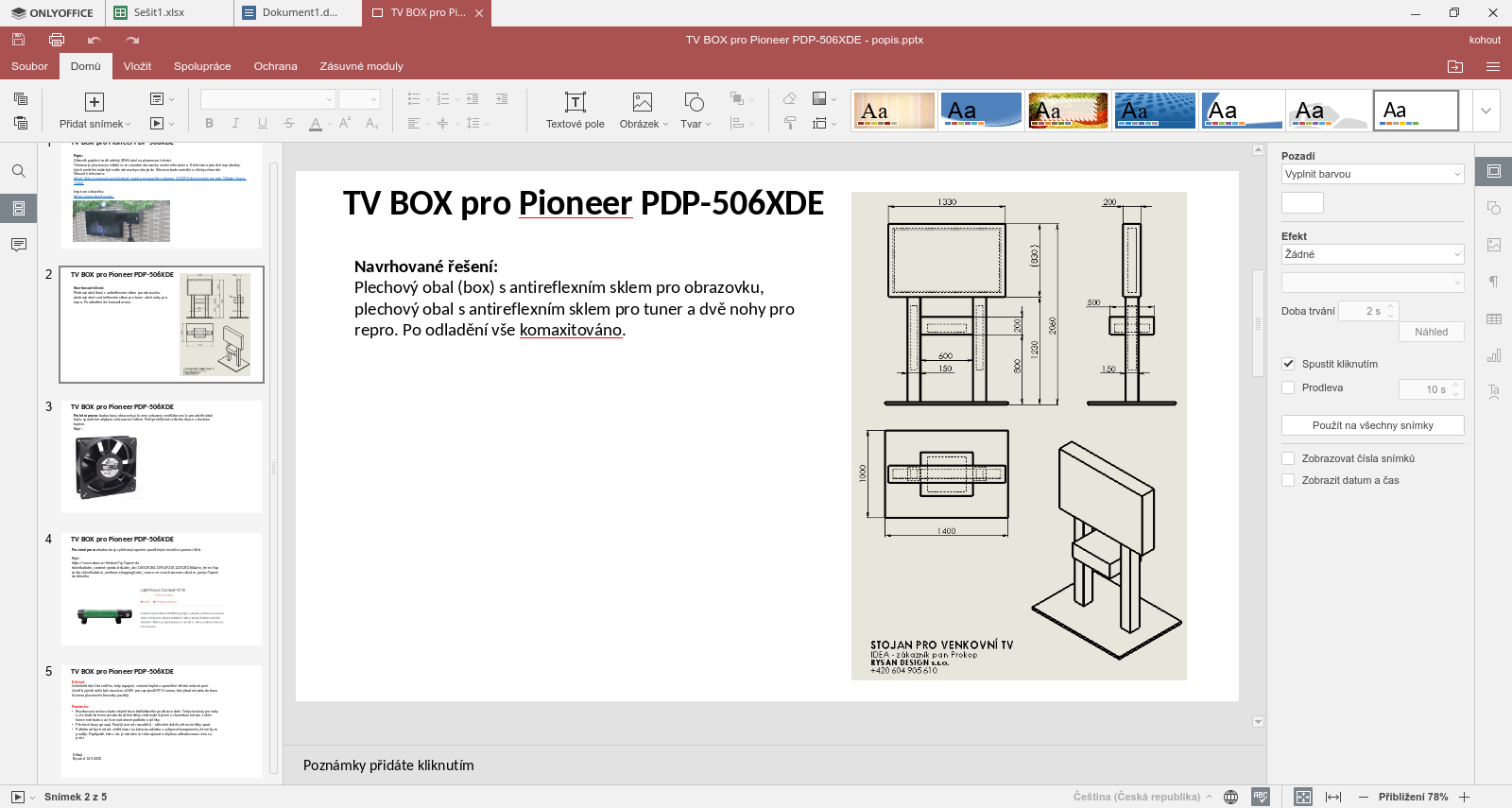Click Použít na všechny snímky button
This screenshot has height=808, width=1512.
[1372, 425]
